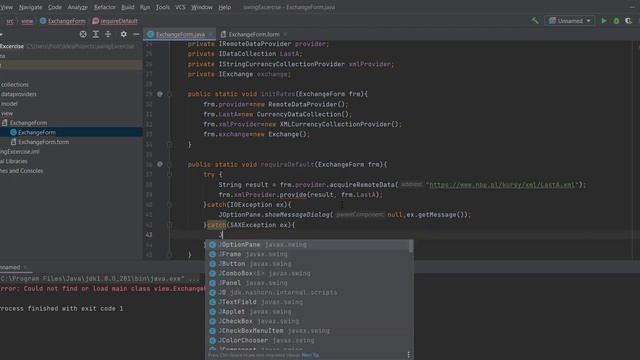640x360 pixels.
Task: Click the fold marker at initRates method
Action: 169,94
